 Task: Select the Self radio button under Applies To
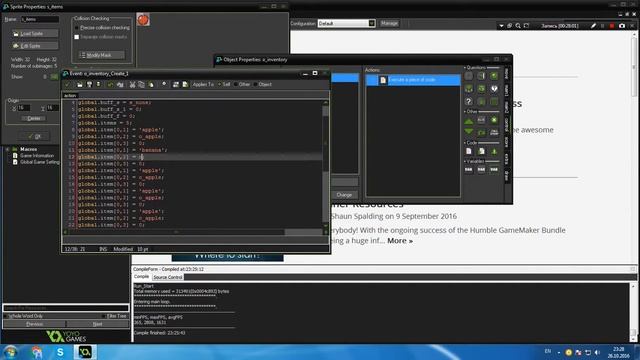point(219,84)
